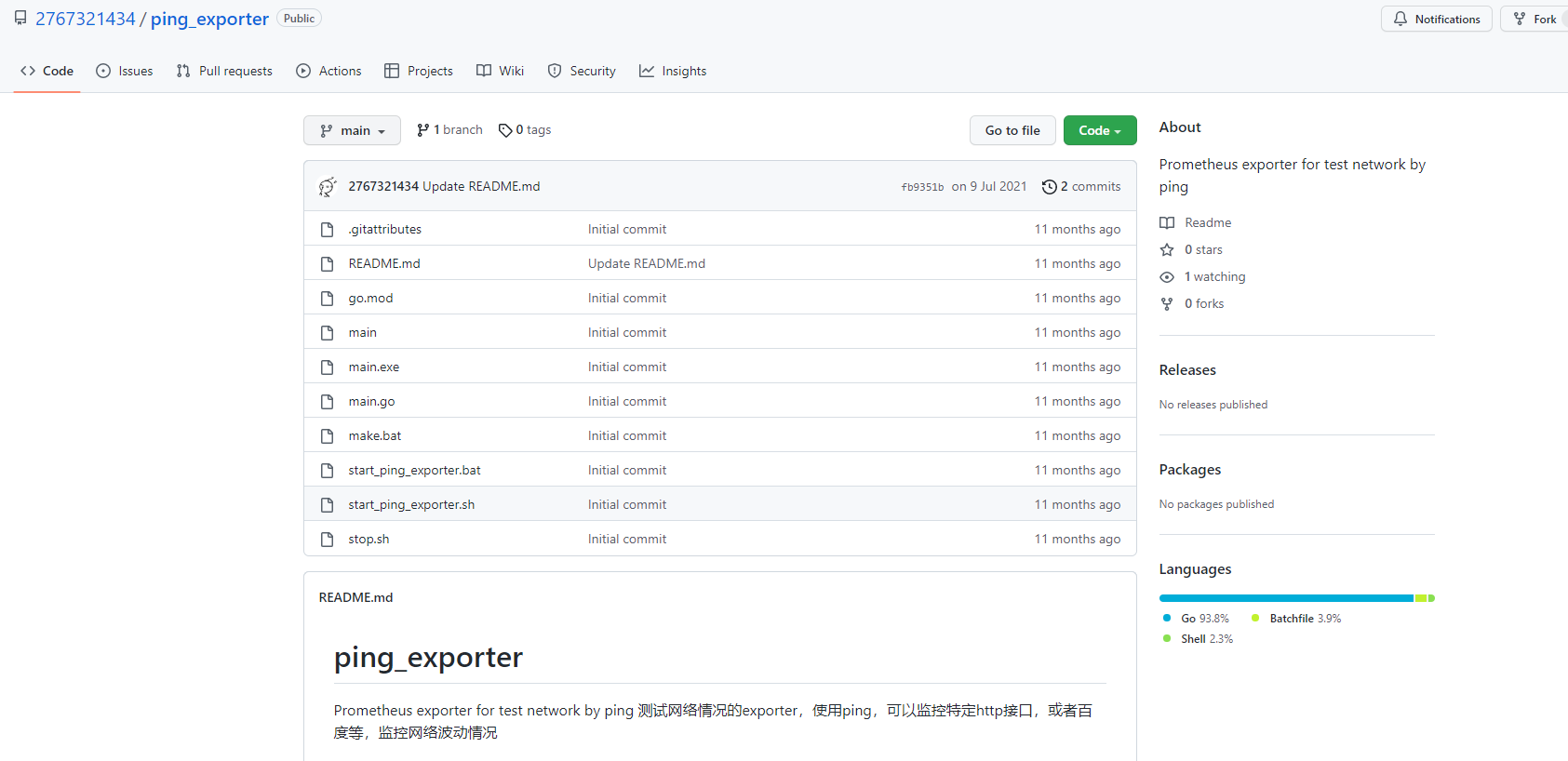Switch to the Issues tab

(x=125, y=71)
